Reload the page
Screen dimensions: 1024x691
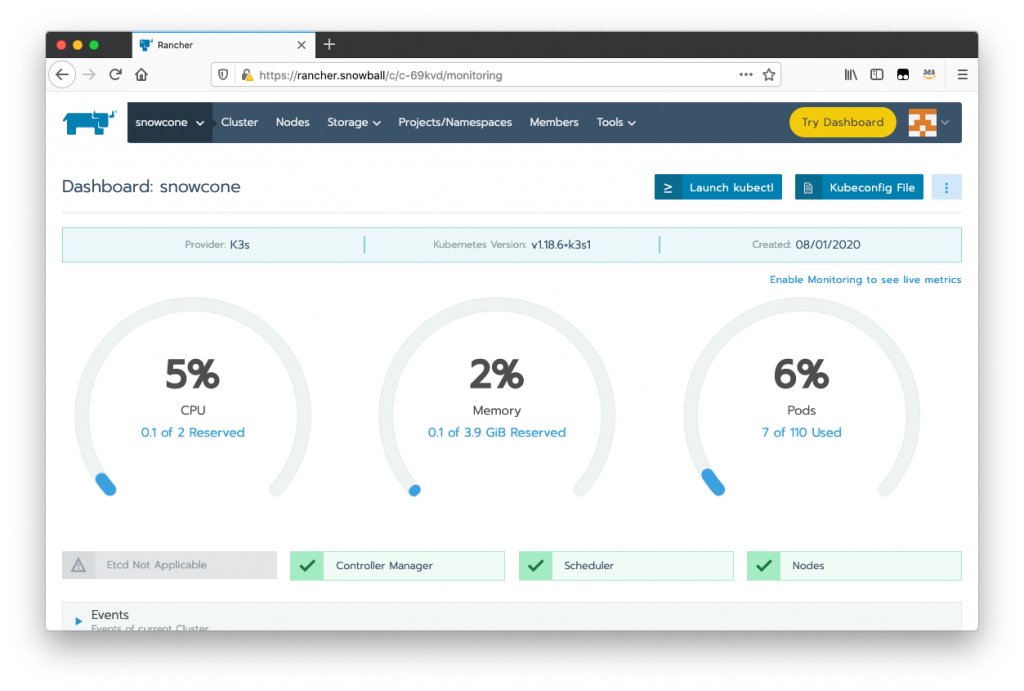point(116,75)
